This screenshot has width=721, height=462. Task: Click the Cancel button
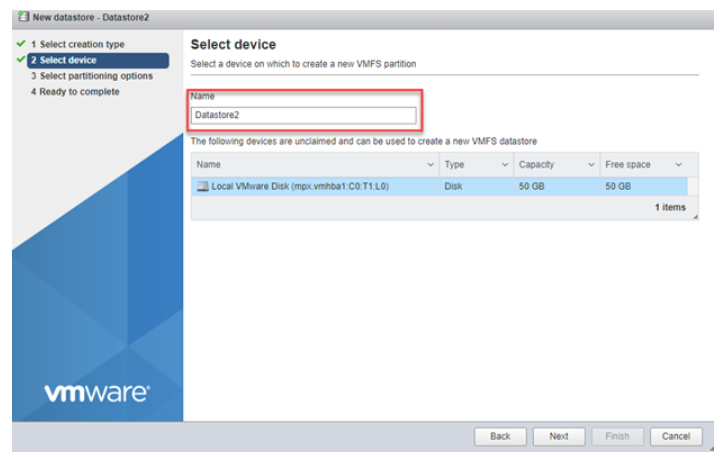click(x=676, y=436)
